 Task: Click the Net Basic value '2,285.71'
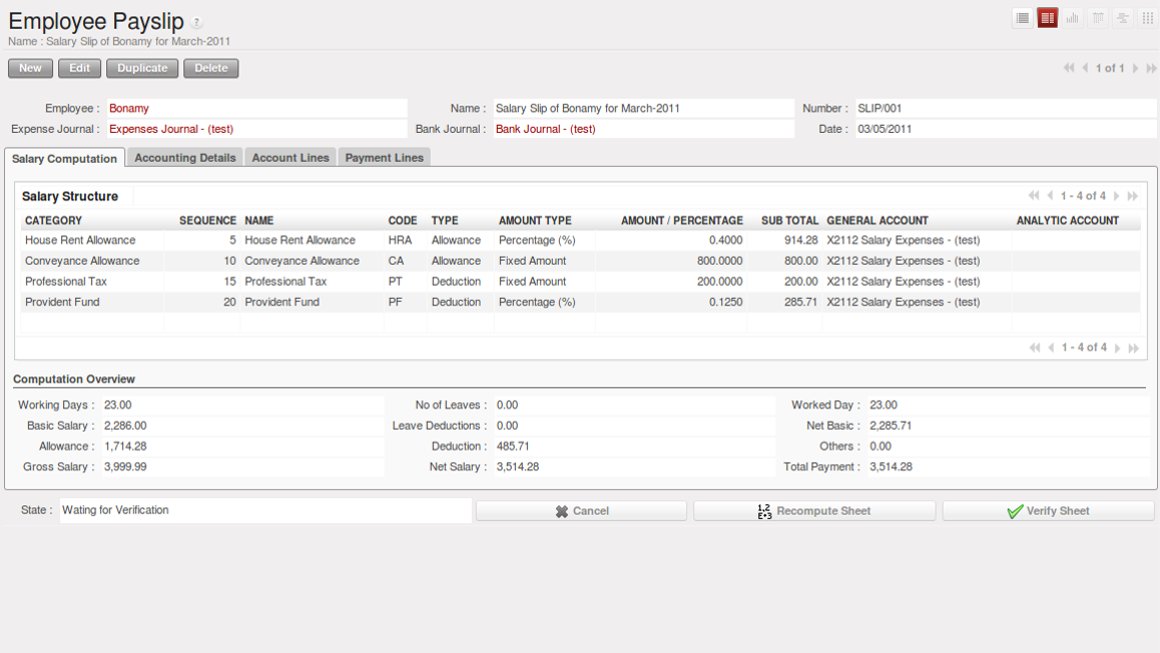coord(891,426)
